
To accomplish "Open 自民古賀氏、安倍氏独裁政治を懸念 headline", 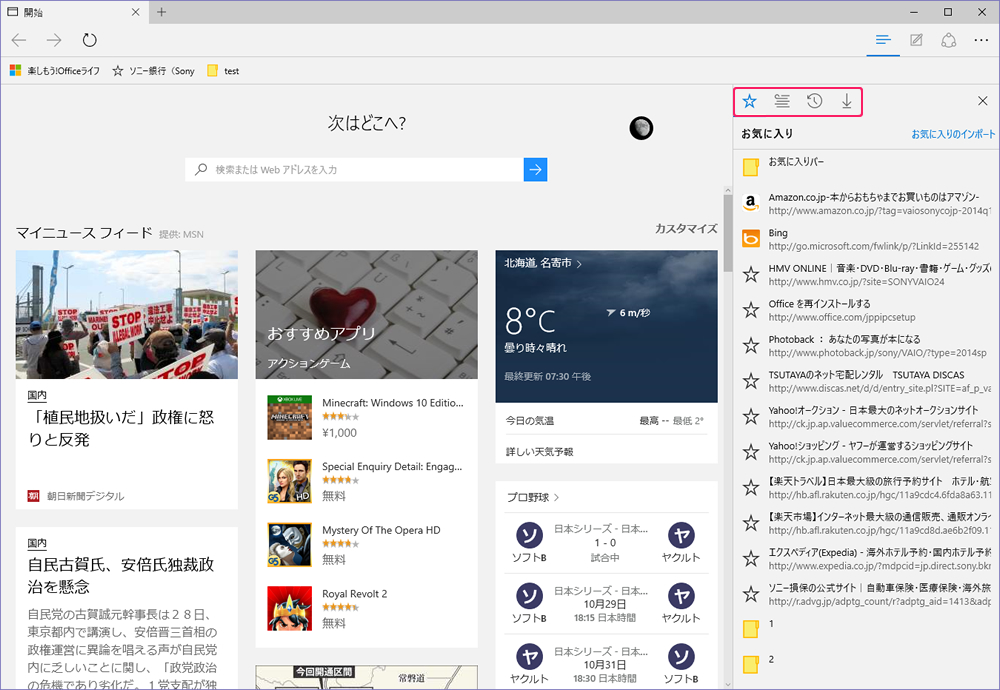I will pos(121,575).
